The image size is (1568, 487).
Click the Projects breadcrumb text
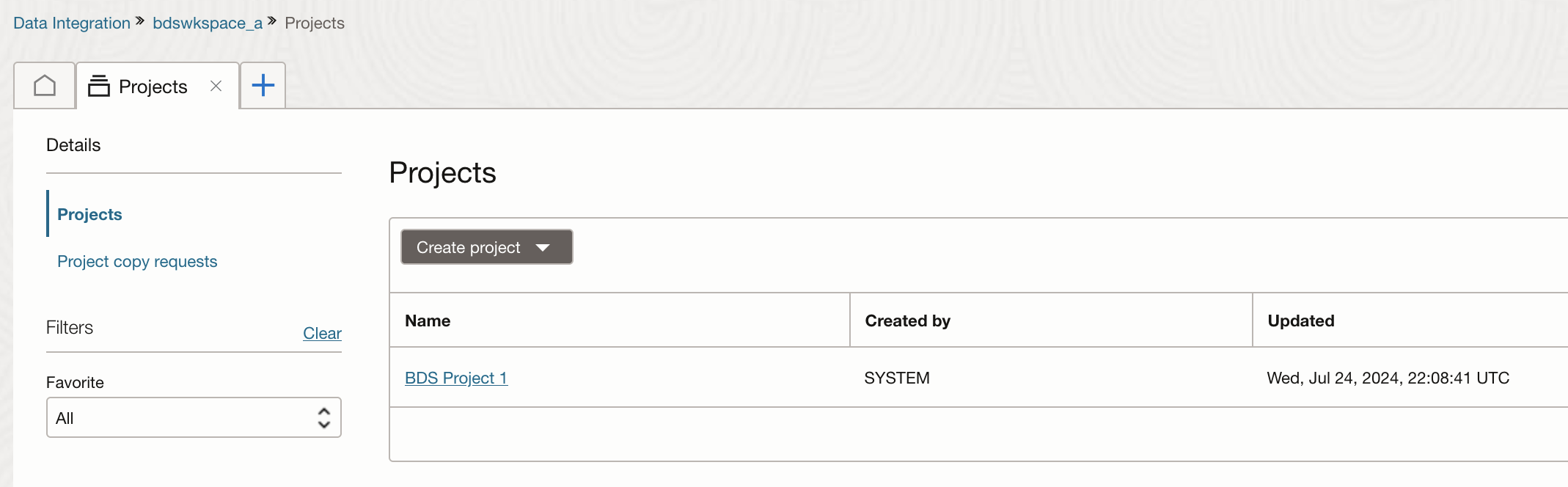click(315, 23)
